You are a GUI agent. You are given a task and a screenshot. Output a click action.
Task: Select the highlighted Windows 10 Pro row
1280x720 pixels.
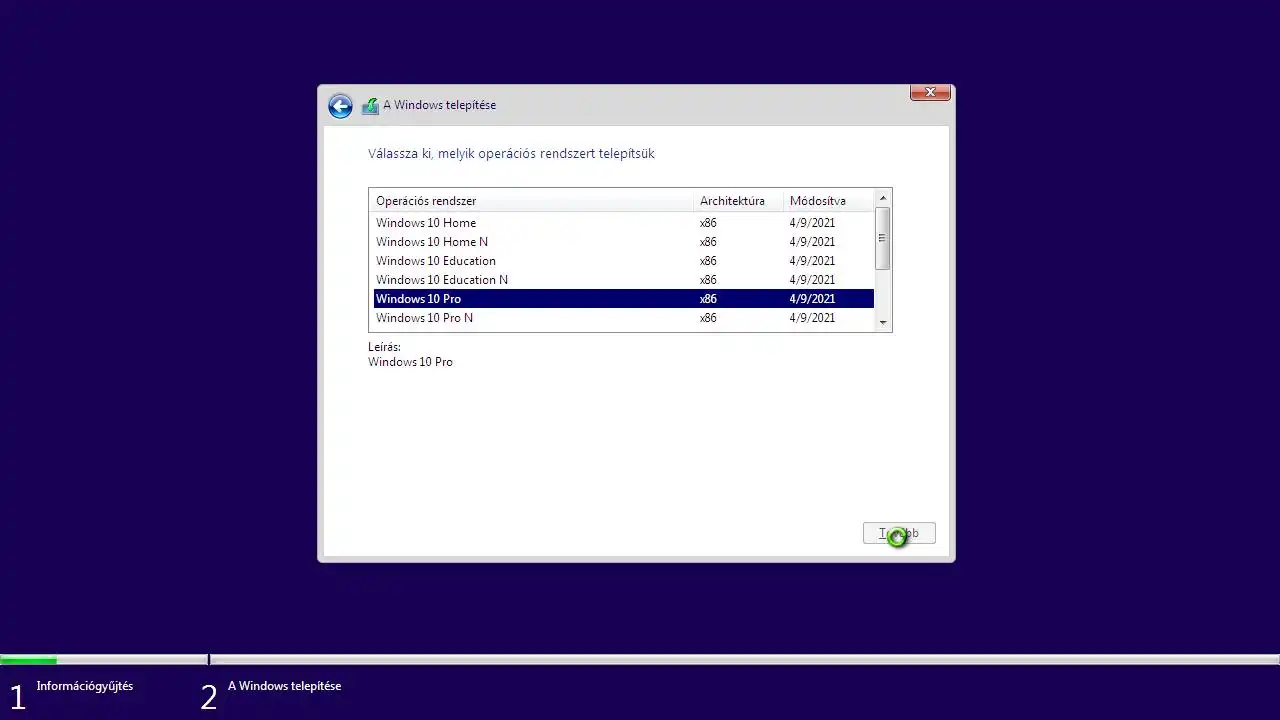click(623, 299)
